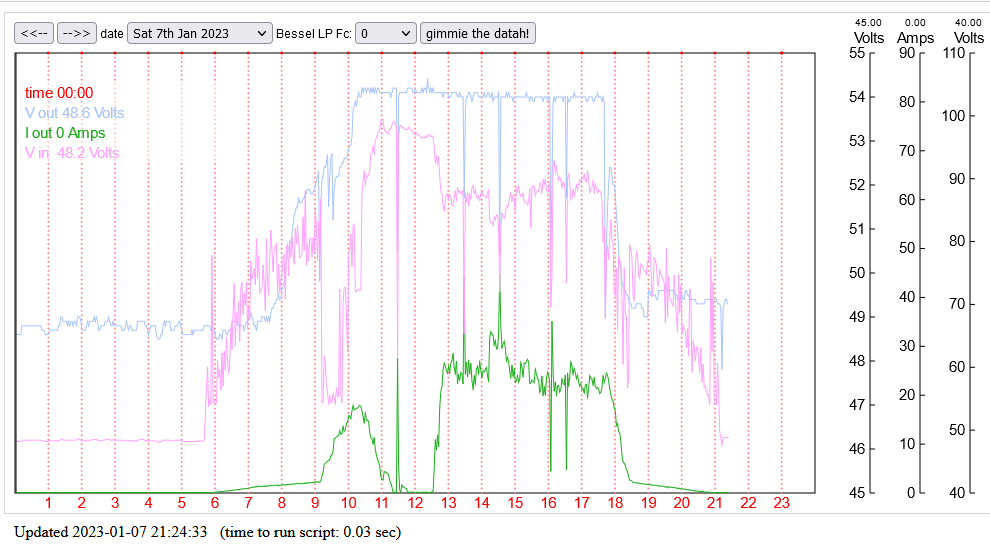Screen dimensions: 990x559
Task: Click hour marker 1 on the time axis
Action: coord(48,503)
